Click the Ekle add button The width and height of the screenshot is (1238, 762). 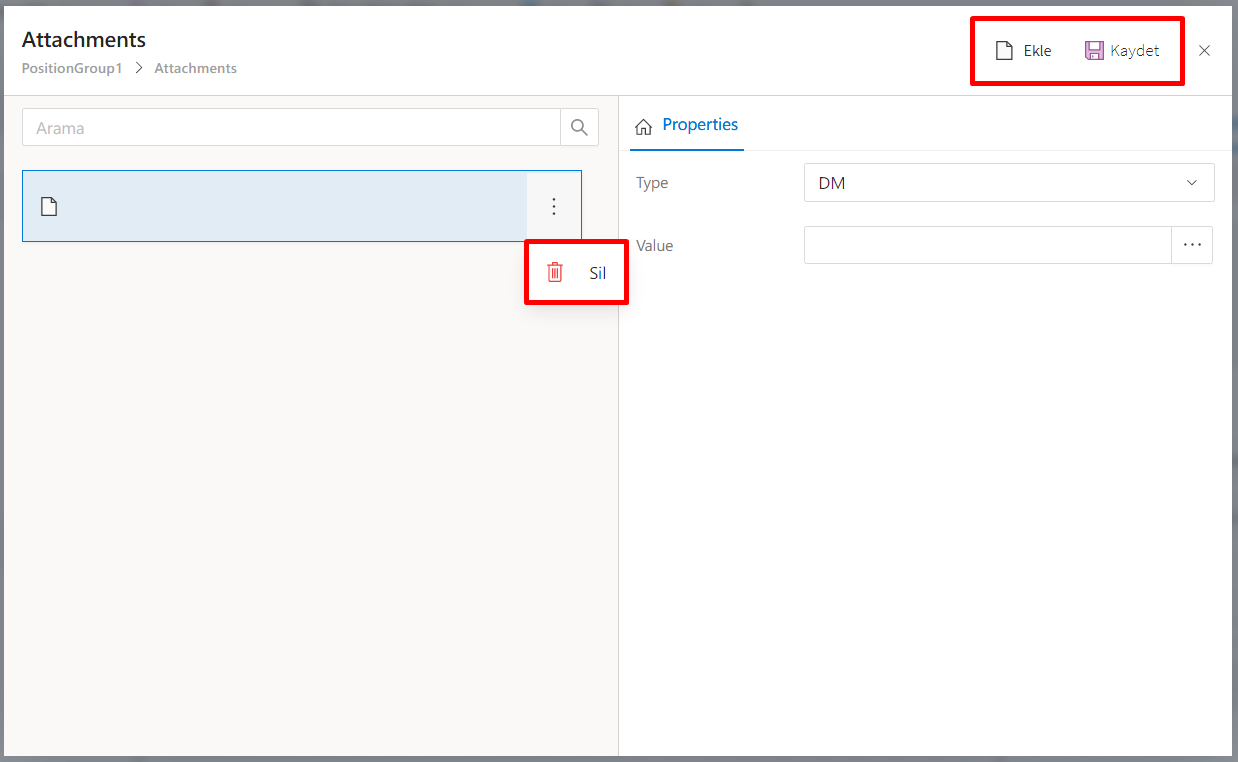[x=1023, y=51]
